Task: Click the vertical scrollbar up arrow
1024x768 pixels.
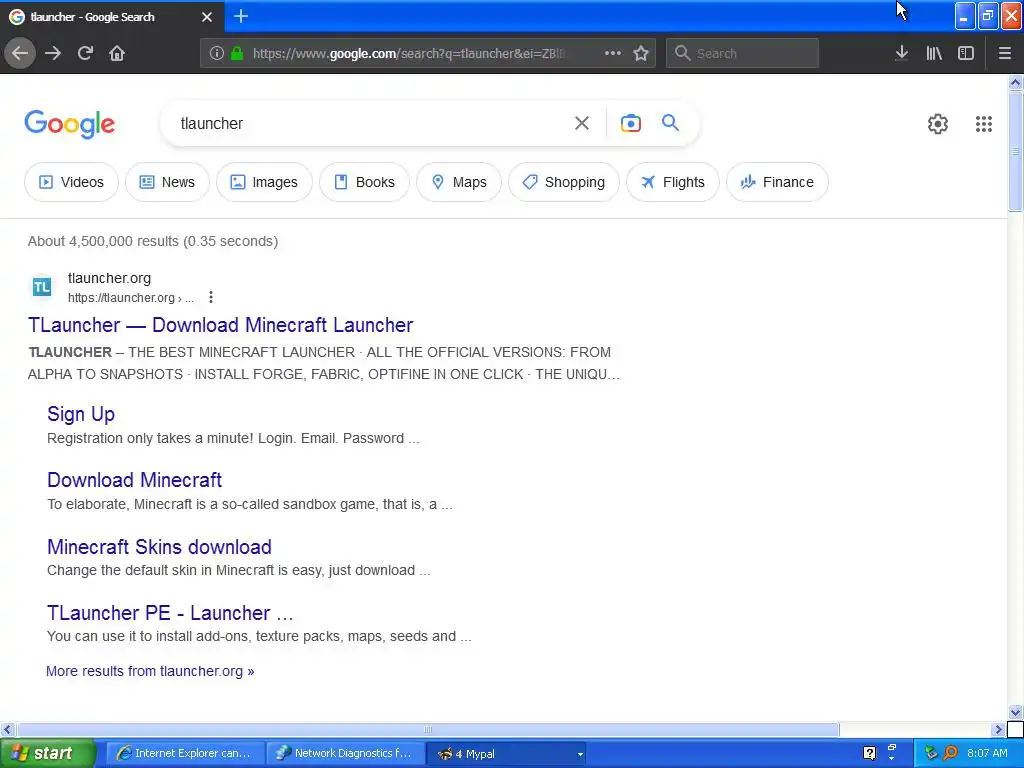Action: (x=1015, y=82)
